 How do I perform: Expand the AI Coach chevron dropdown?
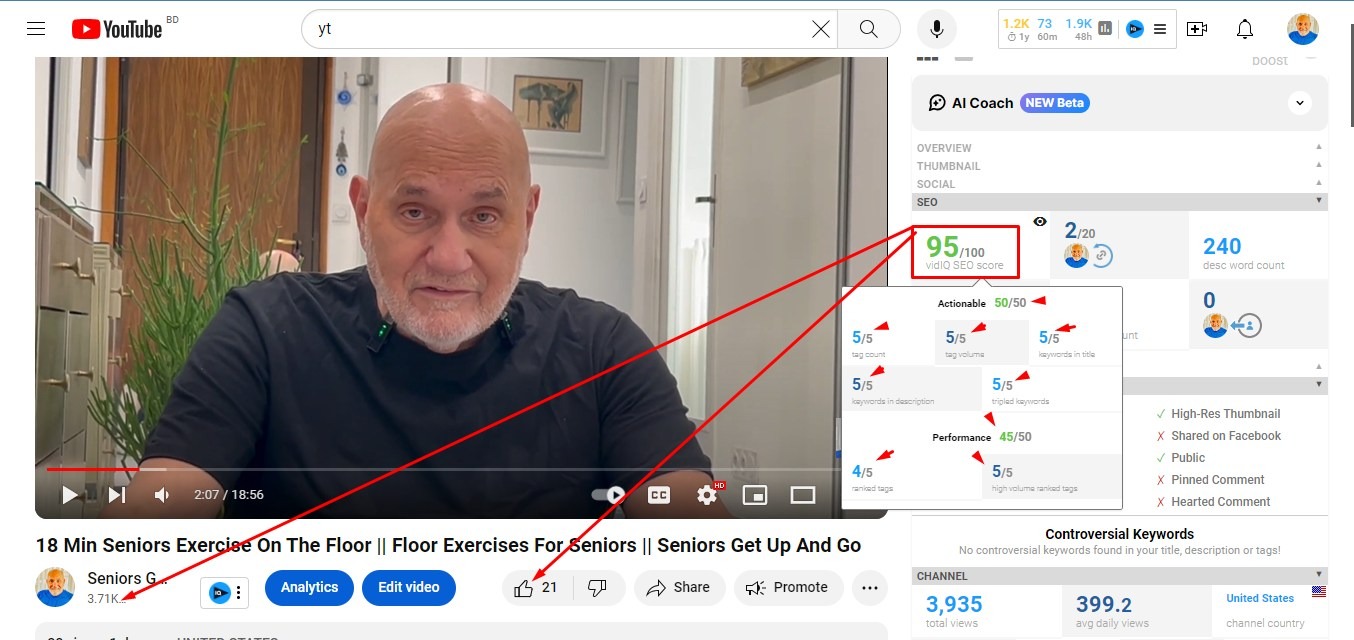coord(1300,102)
